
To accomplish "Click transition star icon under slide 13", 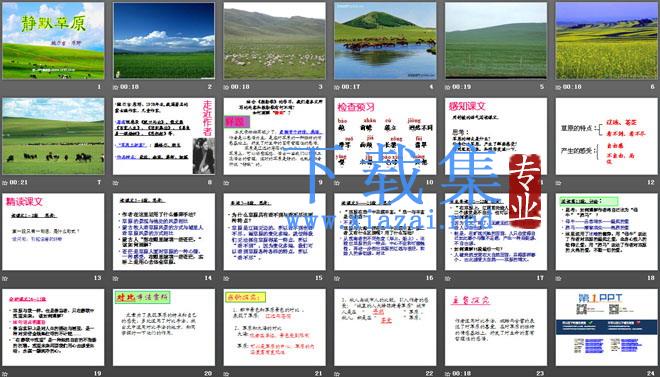I will (x=5, y=278).
